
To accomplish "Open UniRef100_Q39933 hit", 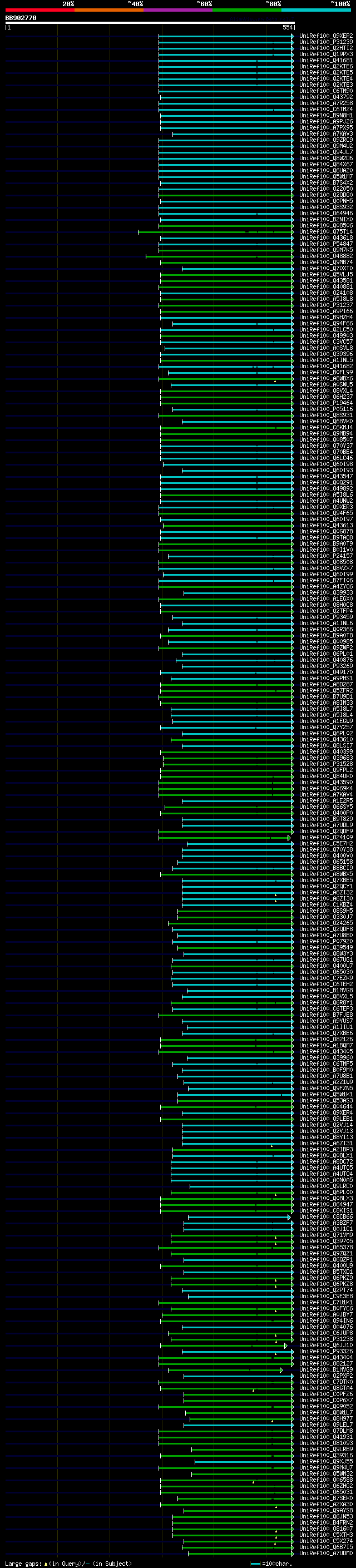I will click(325, 593).
